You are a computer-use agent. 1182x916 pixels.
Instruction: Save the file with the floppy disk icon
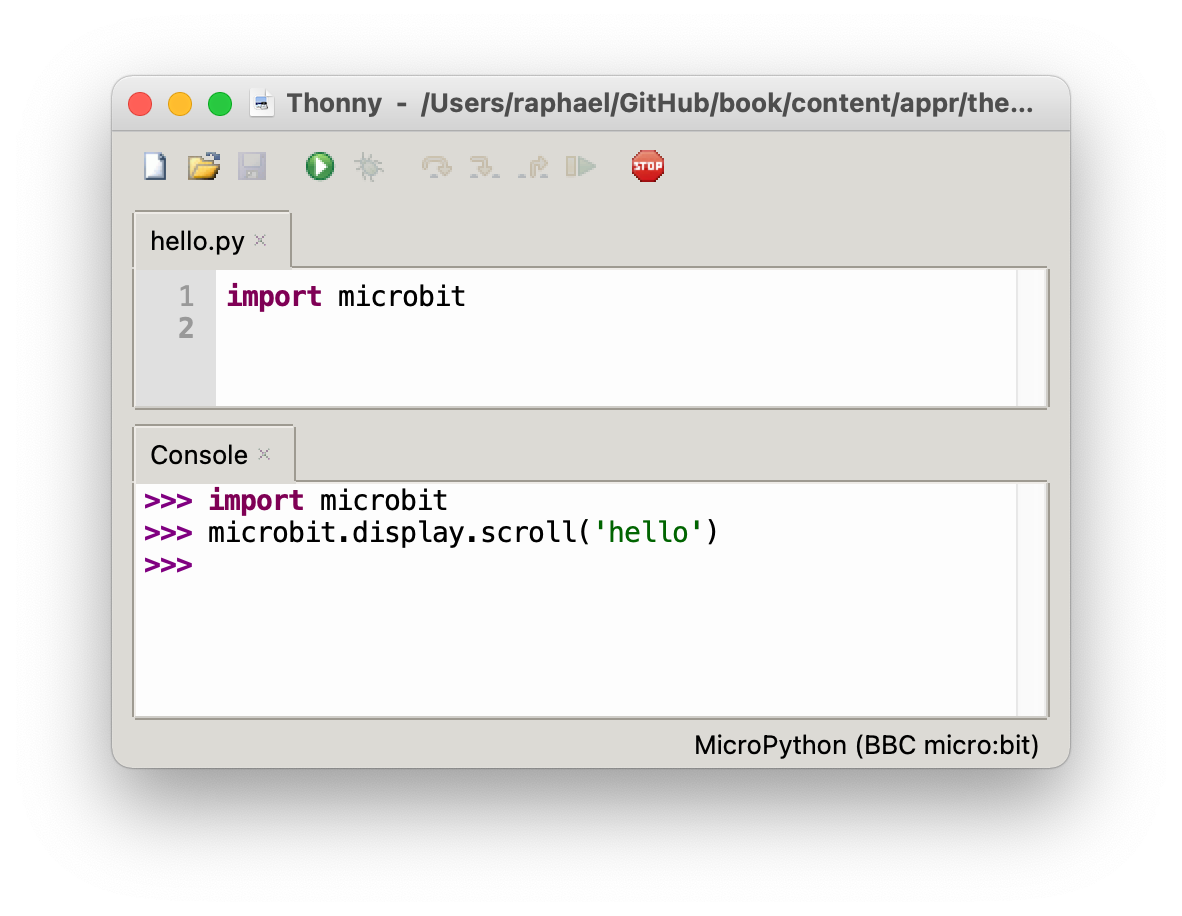[x=252, y=166]
